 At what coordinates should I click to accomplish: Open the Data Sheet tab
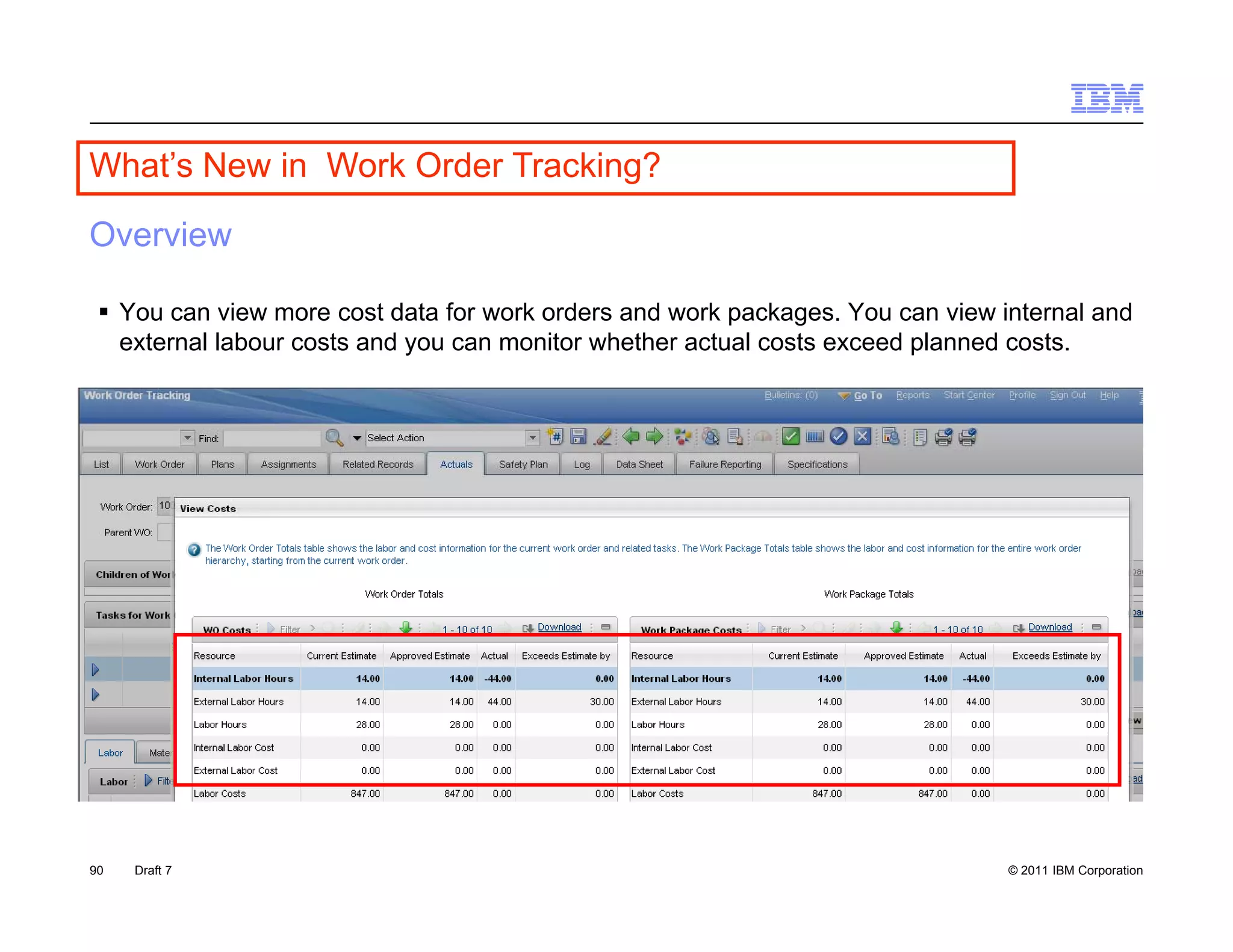(x=639, y=465)
